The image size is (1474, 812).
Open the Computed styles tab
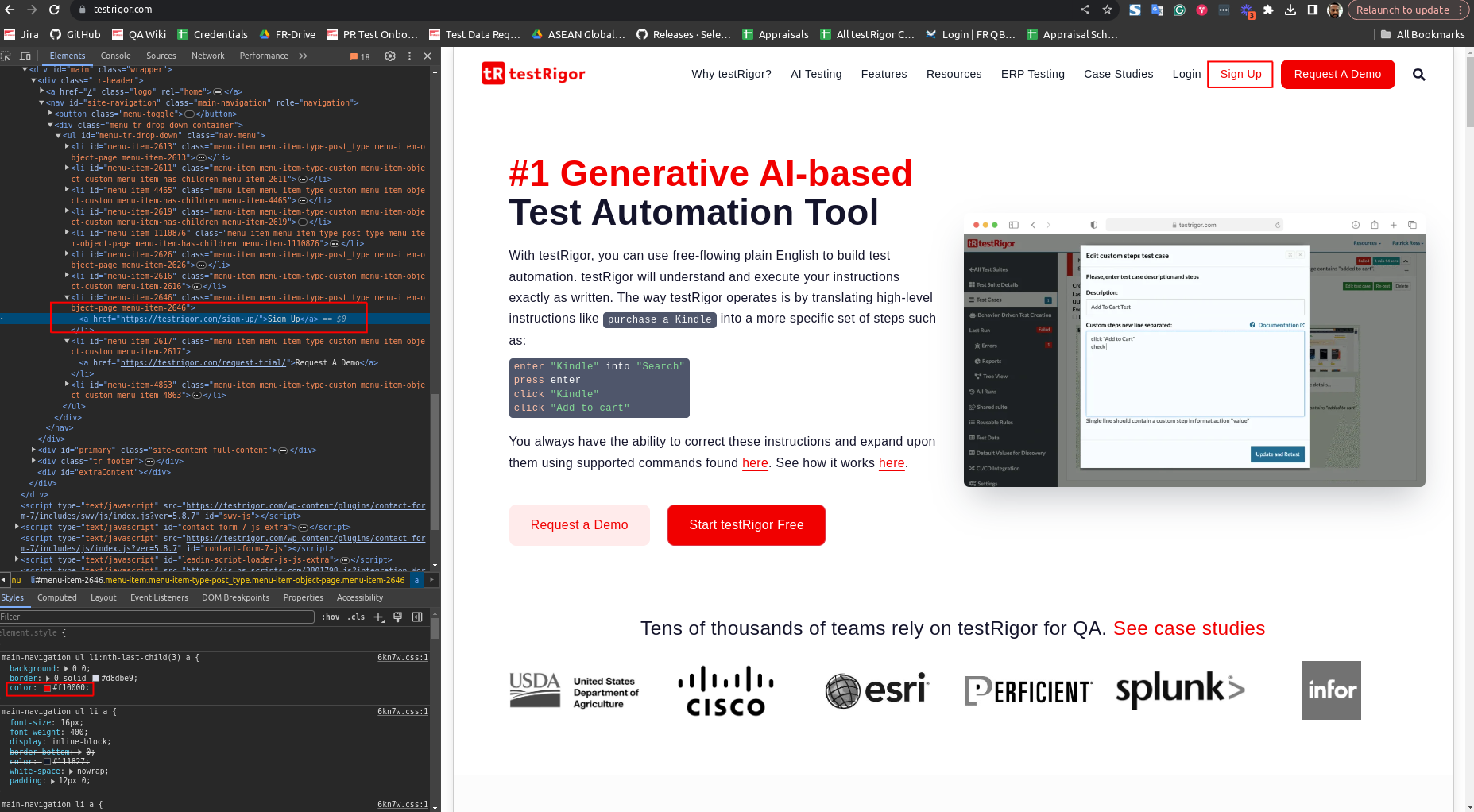tap(57, 598)
